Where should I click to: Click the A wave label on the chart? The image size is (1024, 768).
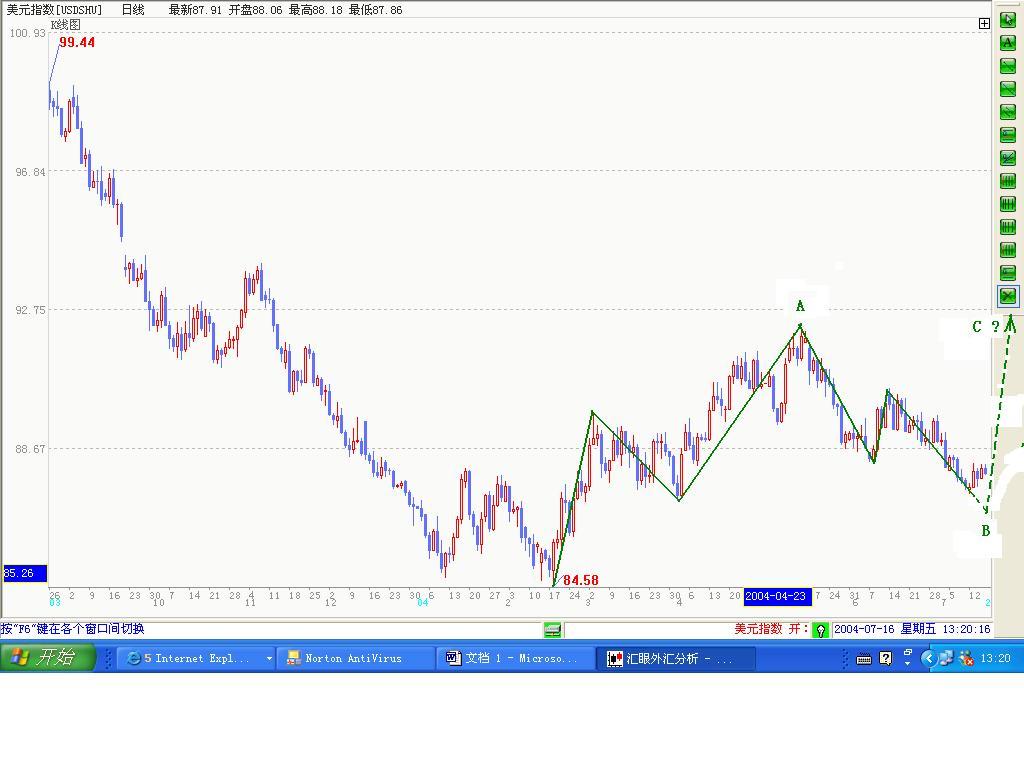pyautogui.click(x=800, y=306)
